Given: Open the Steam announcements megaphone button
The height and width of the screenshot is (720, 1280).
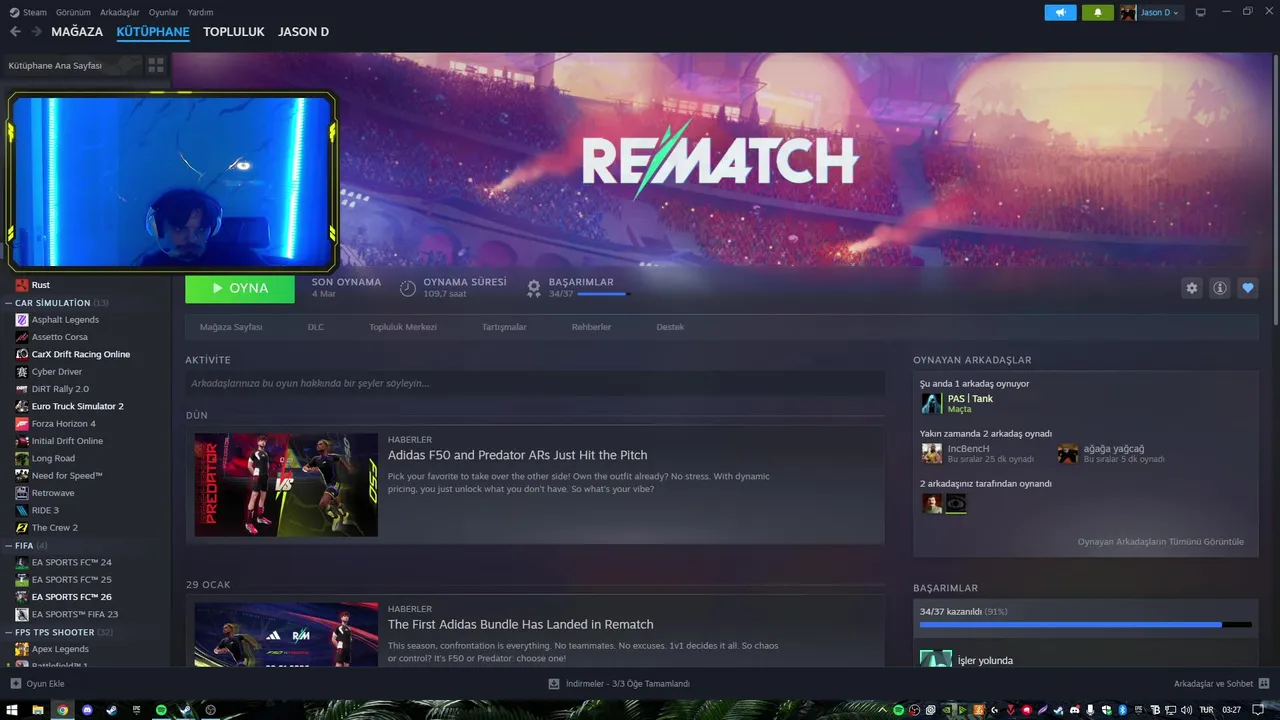Looking at the screenshot, I should coord(1060,12).
